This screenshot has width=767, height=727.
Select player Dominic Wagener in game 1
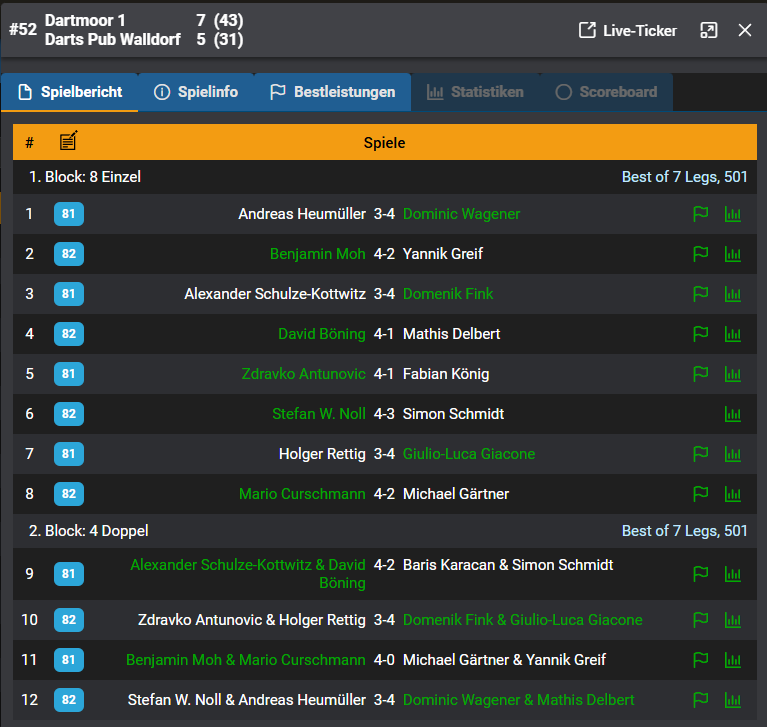(461, 214)
